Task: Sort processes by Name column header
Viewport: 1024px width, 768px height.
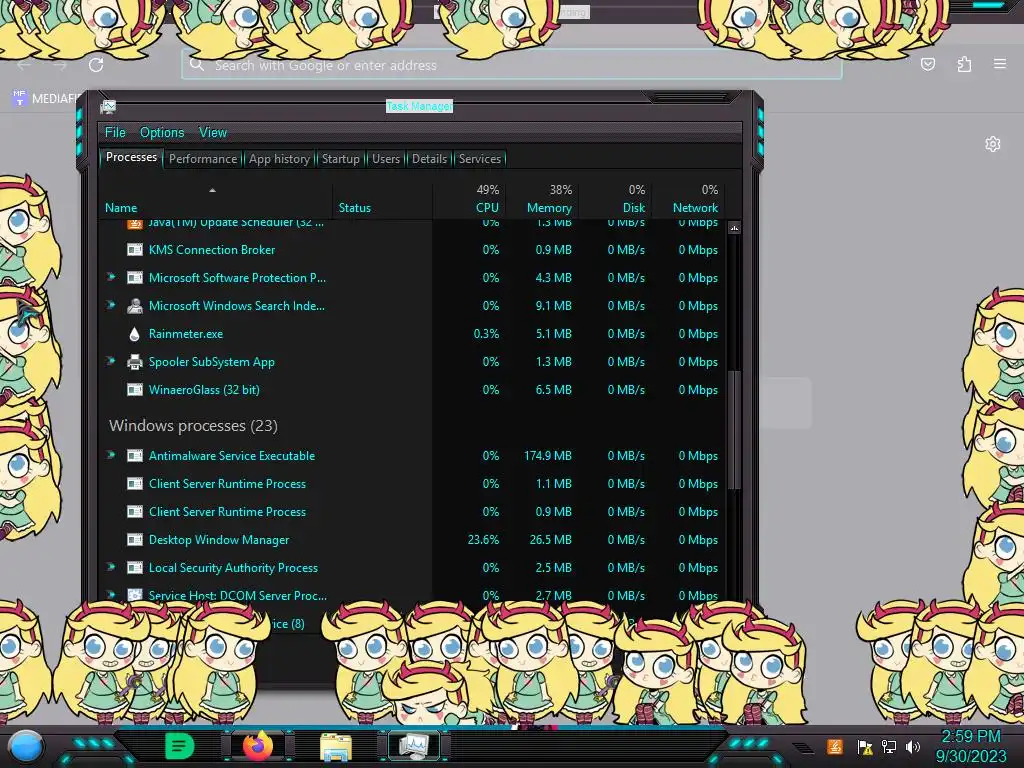Action: pyautogui.click(x=121, y=208)
